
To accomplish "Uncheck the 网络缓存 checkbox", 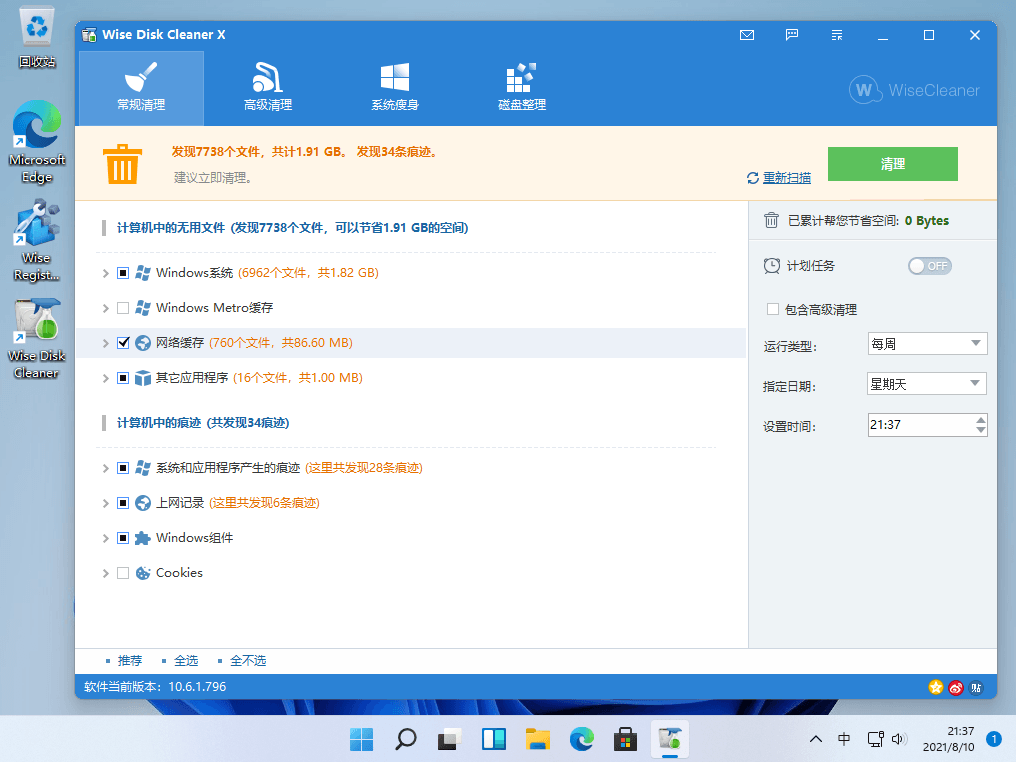I will coord(123,343).
